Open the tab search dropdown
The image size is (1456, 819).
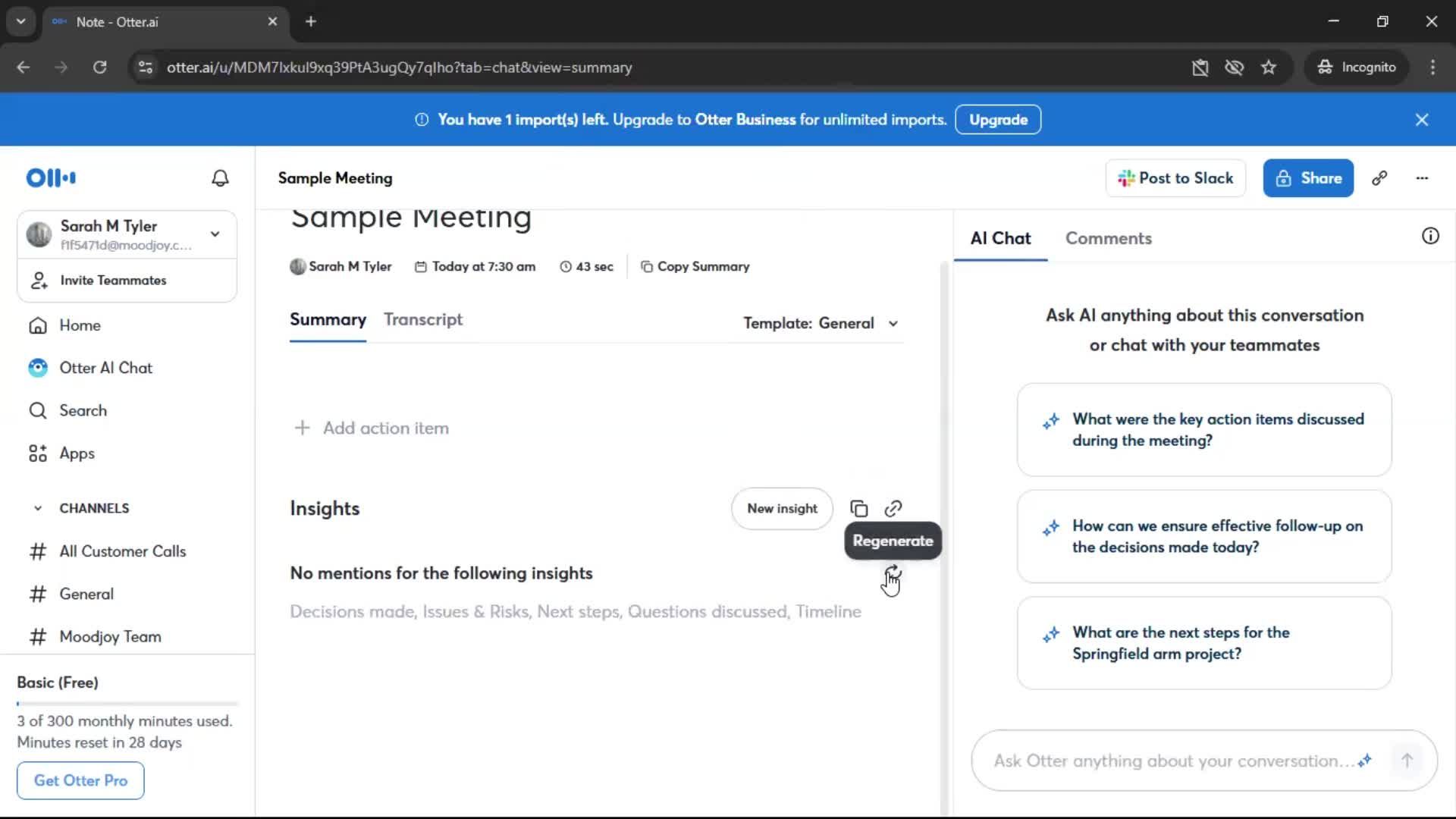[21, 22]
